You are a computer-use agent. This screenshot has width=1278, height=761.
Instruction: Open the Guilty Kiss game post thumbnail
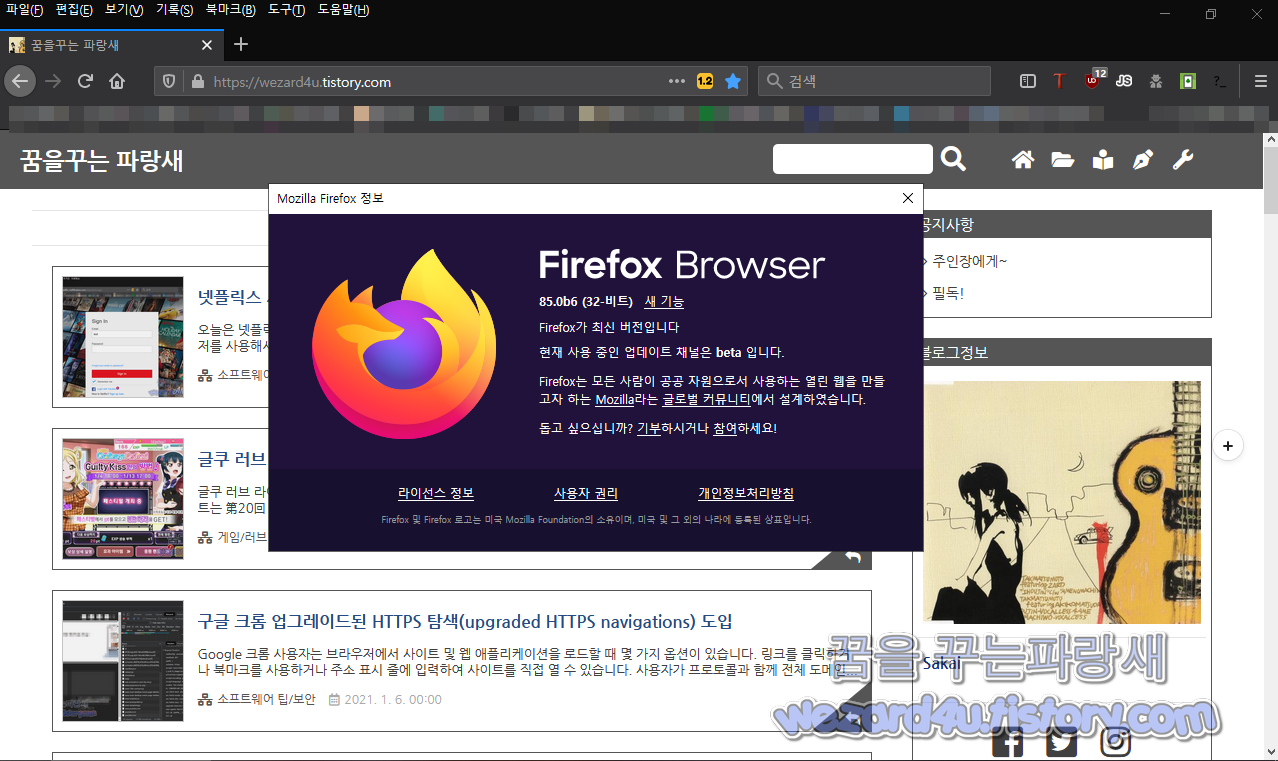tap(123, 498)
